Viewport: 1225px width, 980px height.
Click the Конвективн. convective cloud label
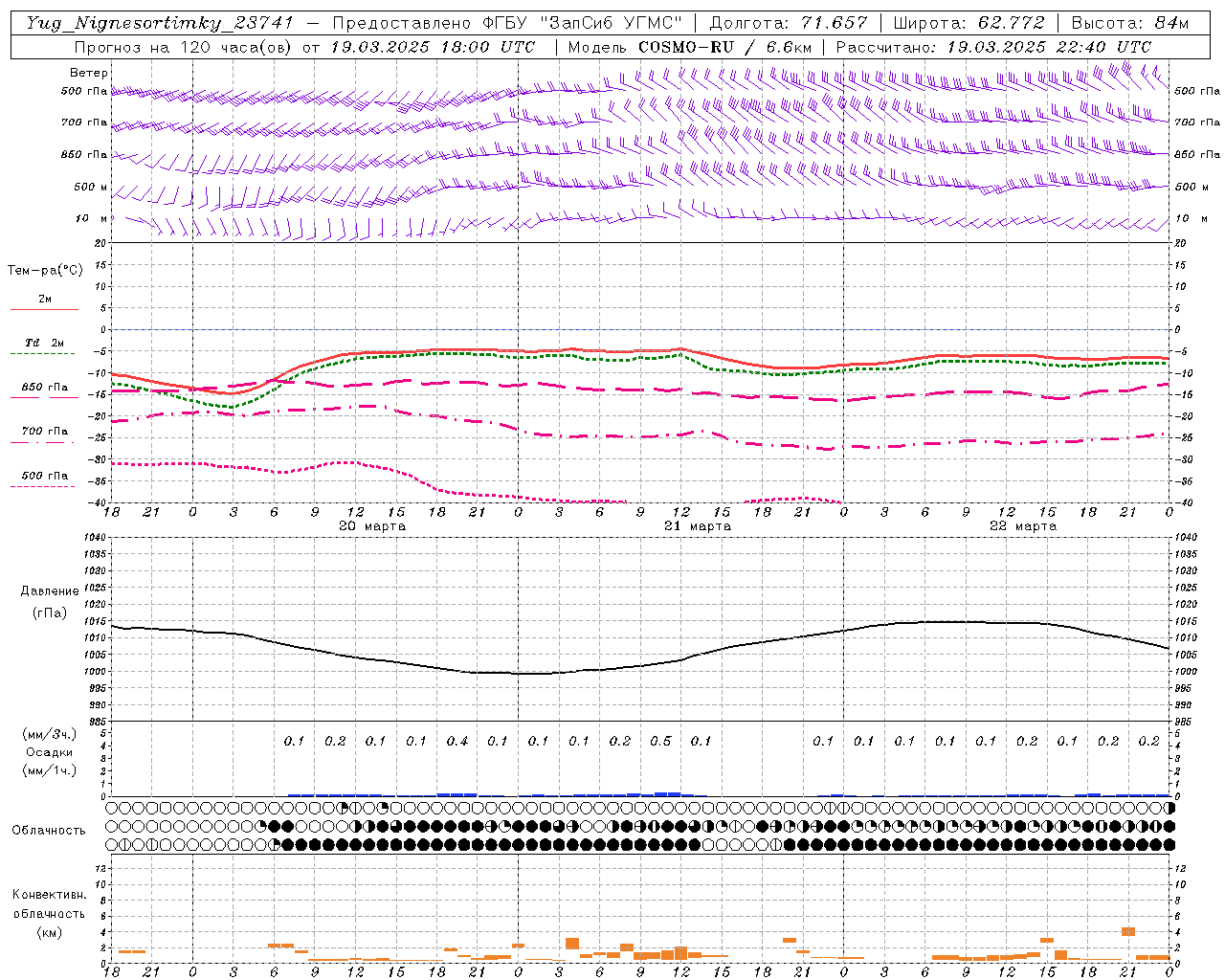click(x=49, y=895)
